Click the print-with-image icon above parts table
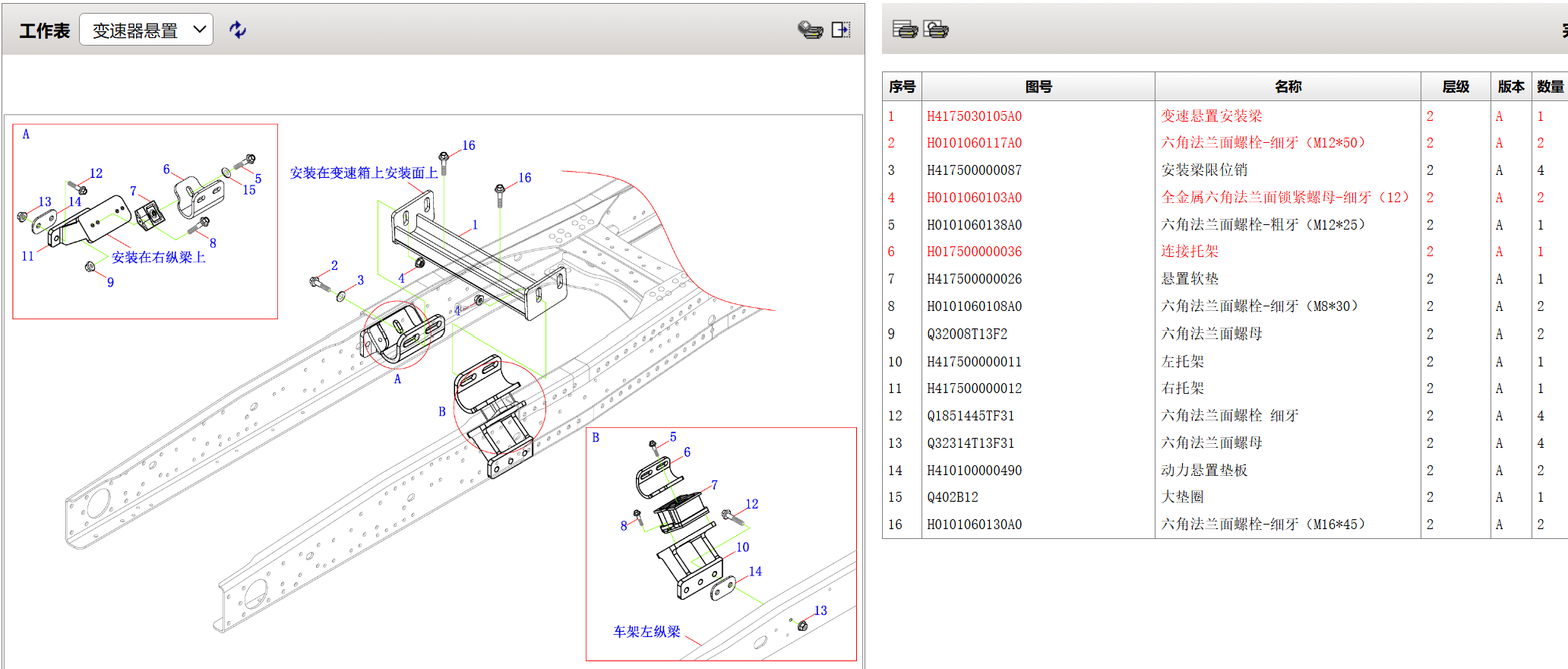Screen dimensions: 1568x669 pyautogui.click(x=936, y=30)
